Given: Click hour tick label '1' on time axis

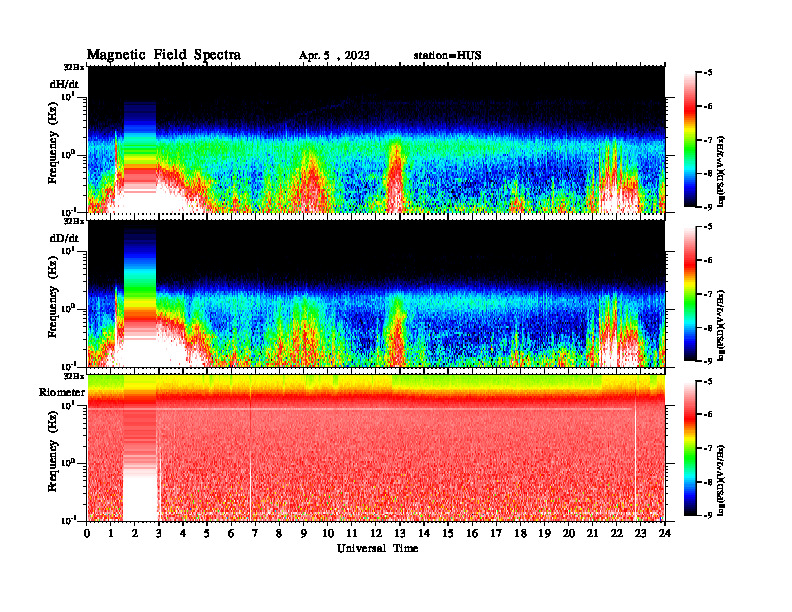Looking at the screenshot, I should click(111, 534).
